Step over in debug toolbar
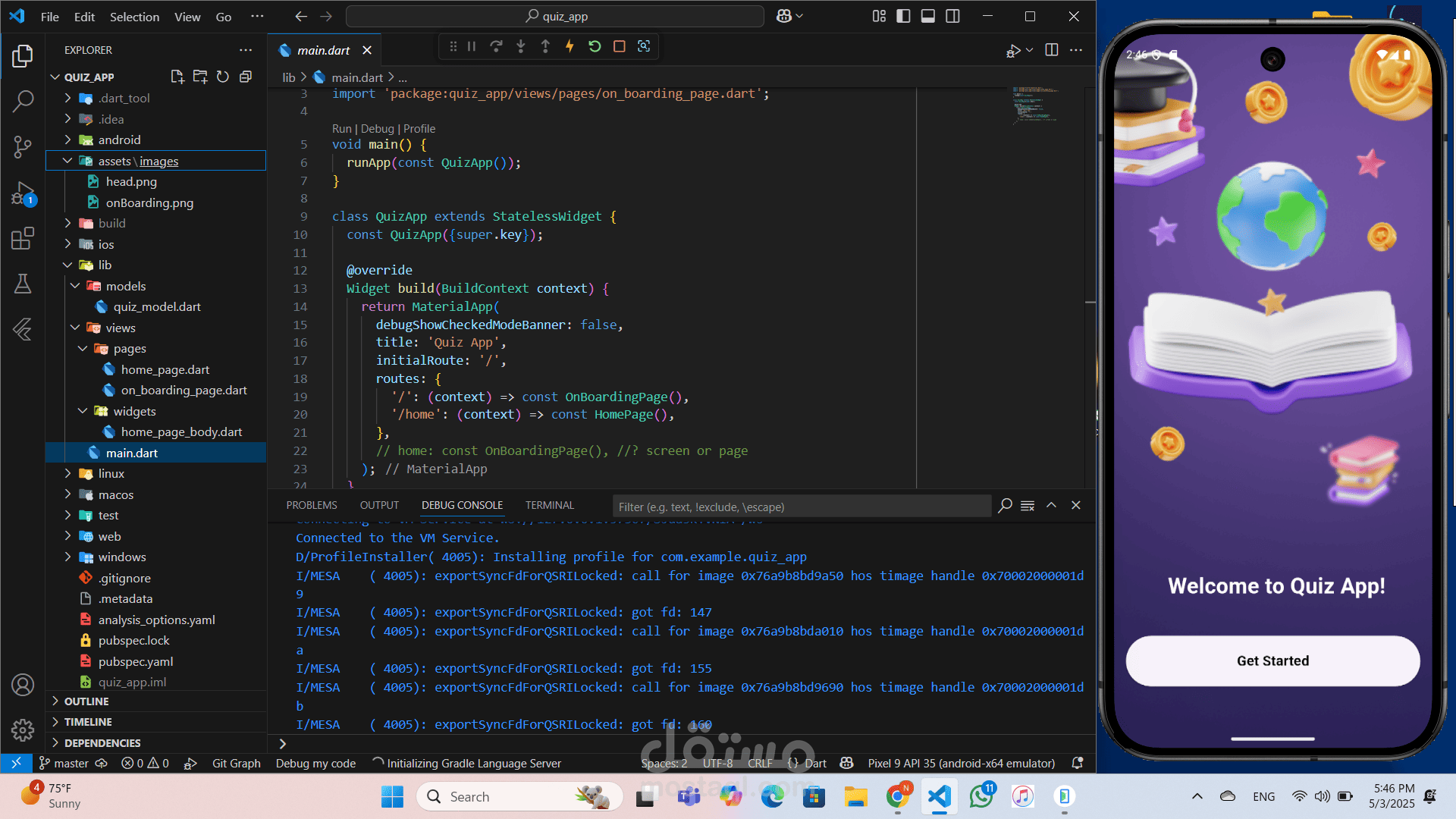Image resolution: width=1456 pixels, height=819 pixels. [496, 47]
